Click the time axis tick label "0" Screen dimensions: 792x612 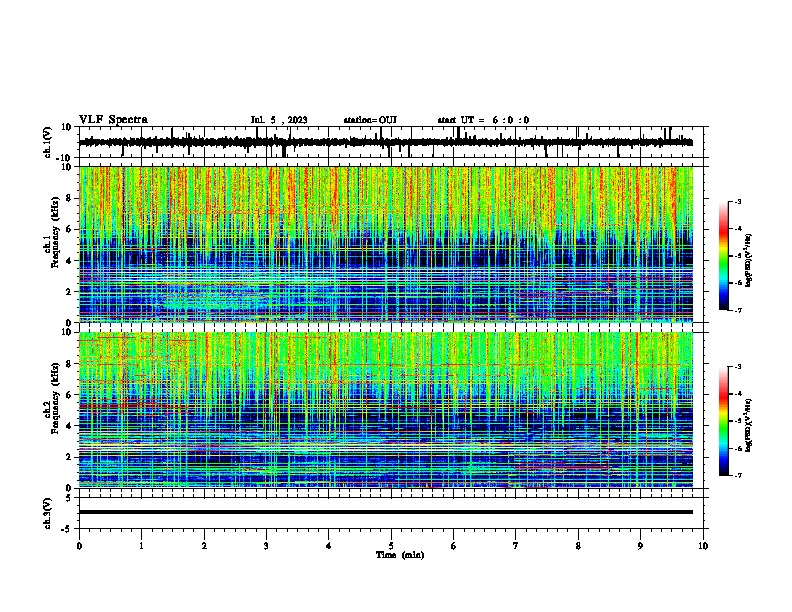[79, 546]
